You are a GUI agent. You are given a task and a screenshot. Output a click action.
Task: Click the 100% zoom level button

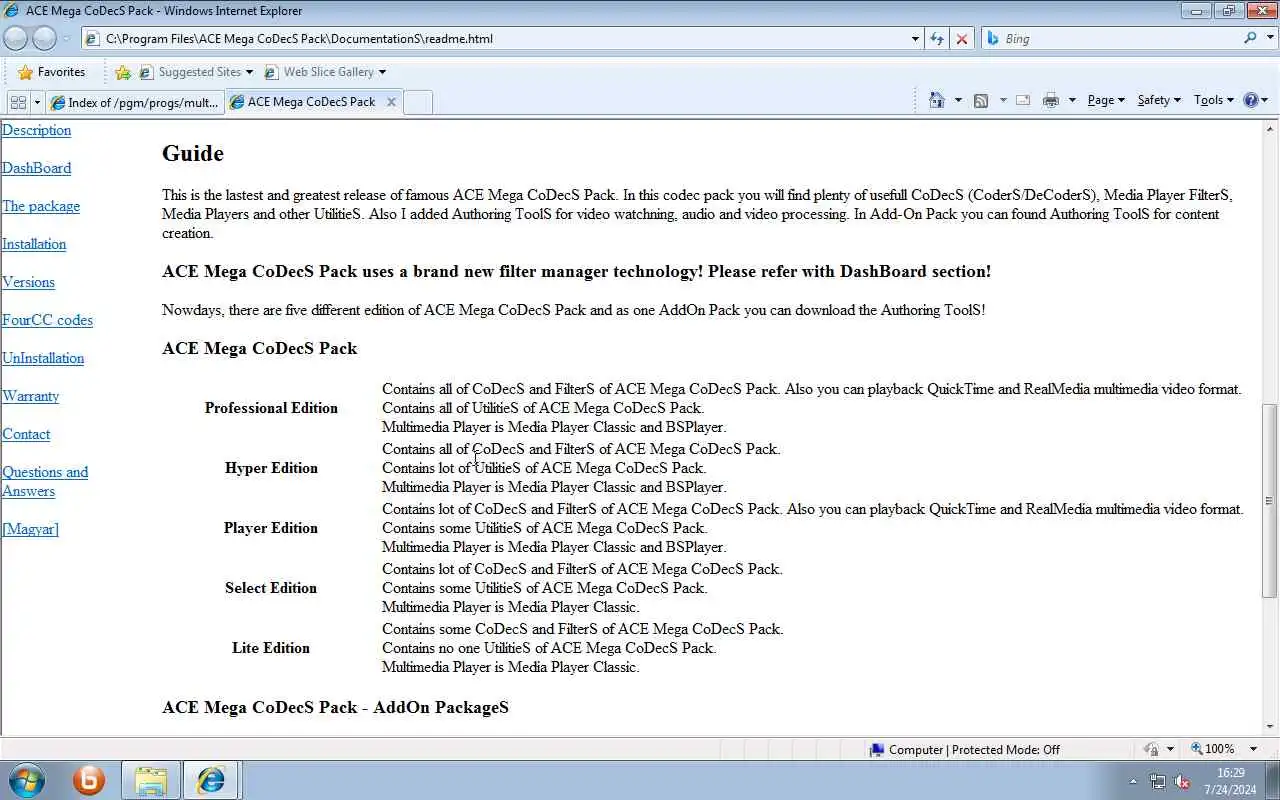click(1212, 749)
